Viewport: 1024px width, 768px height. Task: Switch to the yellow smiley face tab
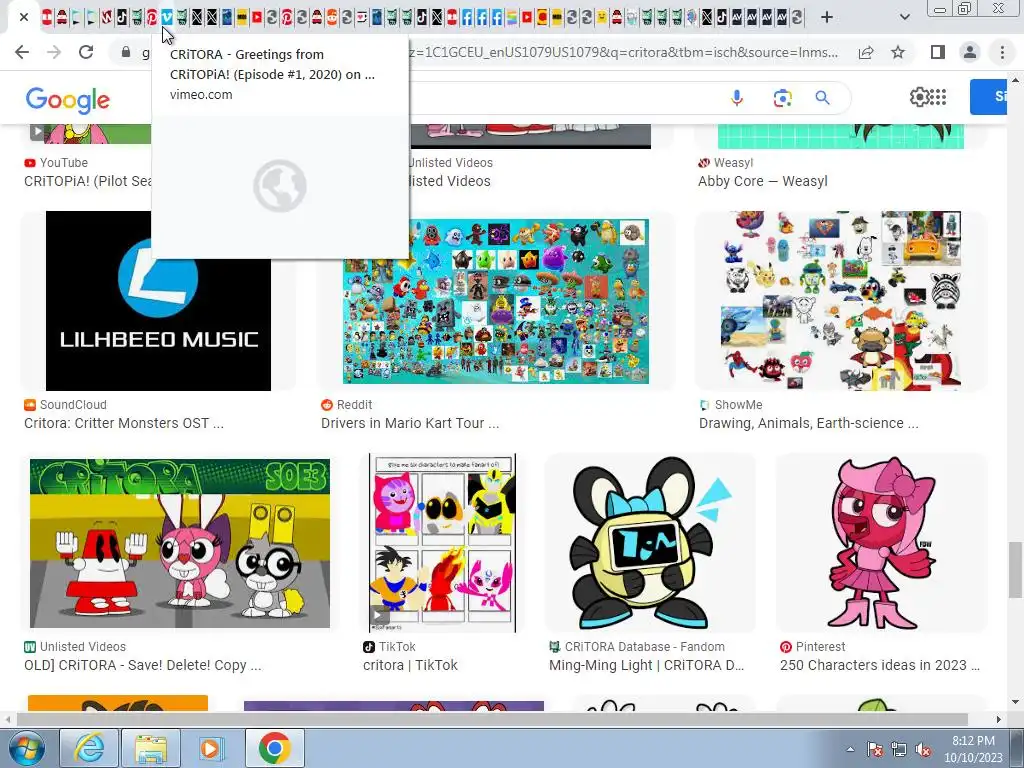click(601, 18)
